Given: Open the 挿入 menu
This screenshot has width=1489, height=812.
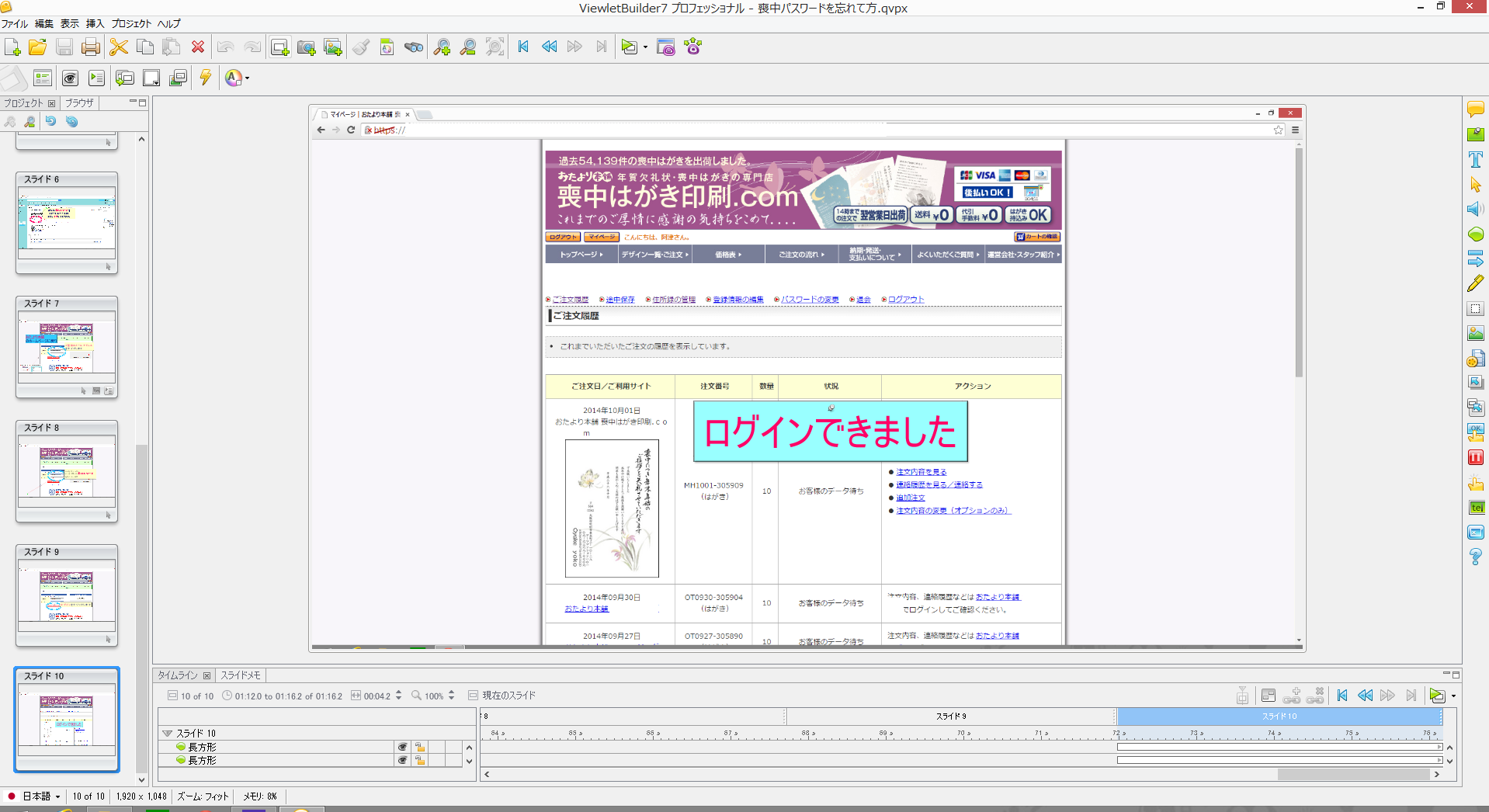Looking at the screenshot, I should click(x=95, y=23).
